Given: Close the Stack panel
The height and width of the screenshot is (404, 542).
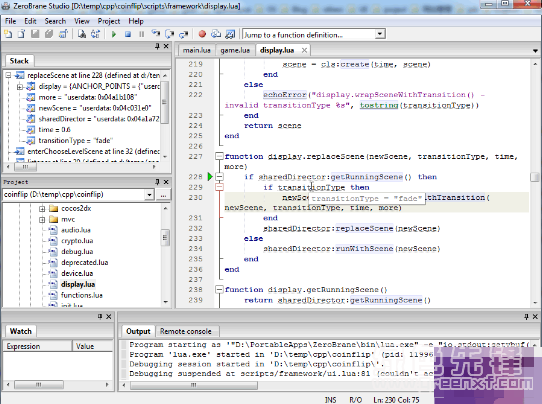Looking at the screenshot, I should tap(166, 46).
